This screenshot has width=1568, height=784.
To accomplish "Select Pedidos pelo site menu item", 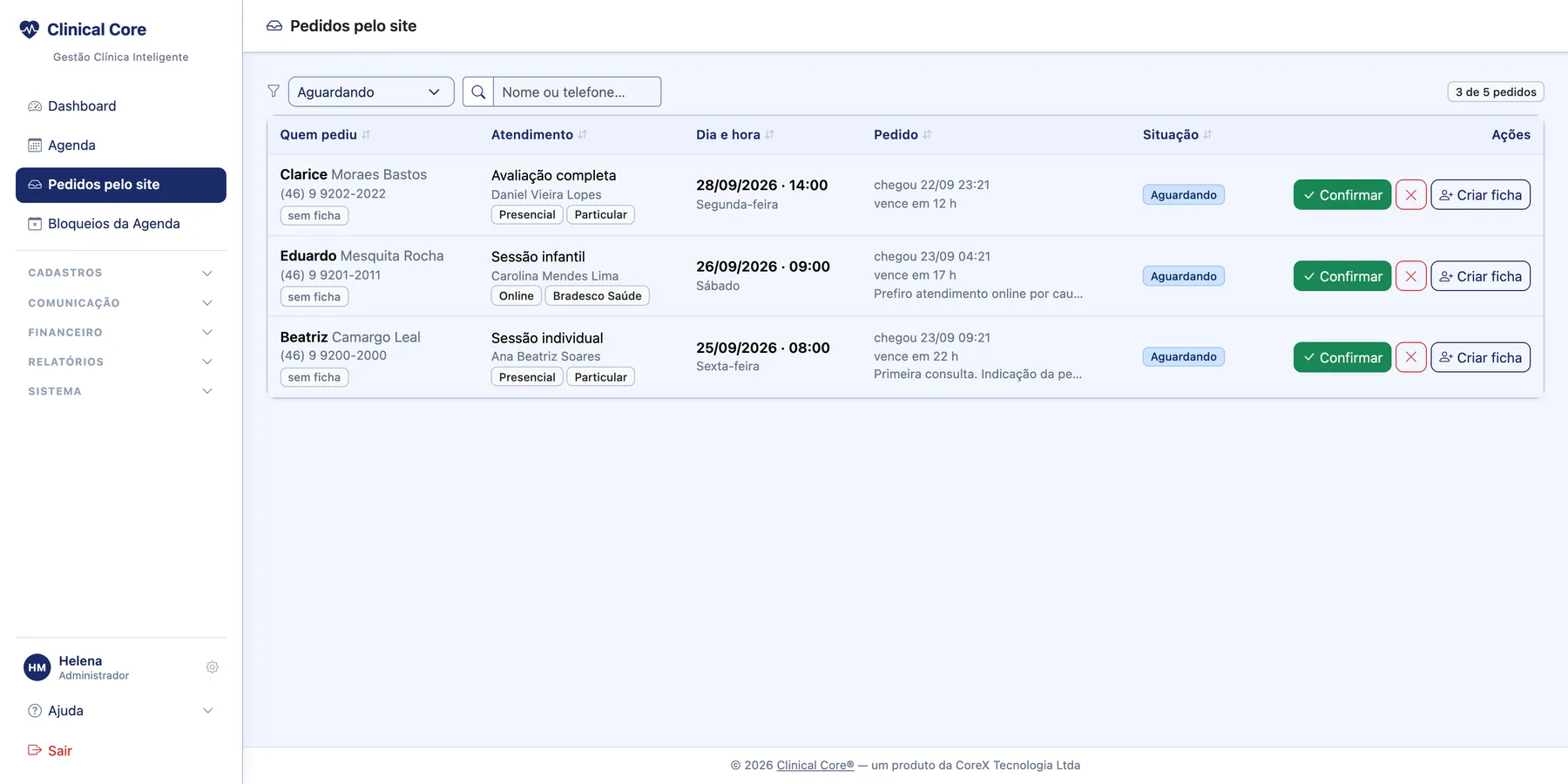I will 121,185.
